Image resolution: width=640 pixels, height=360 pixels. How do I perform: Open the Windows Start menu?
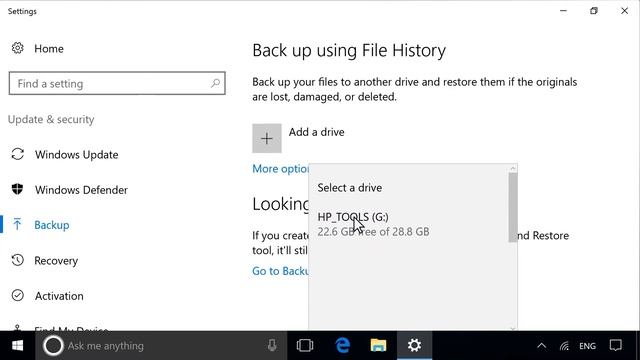tap(17, 346)
